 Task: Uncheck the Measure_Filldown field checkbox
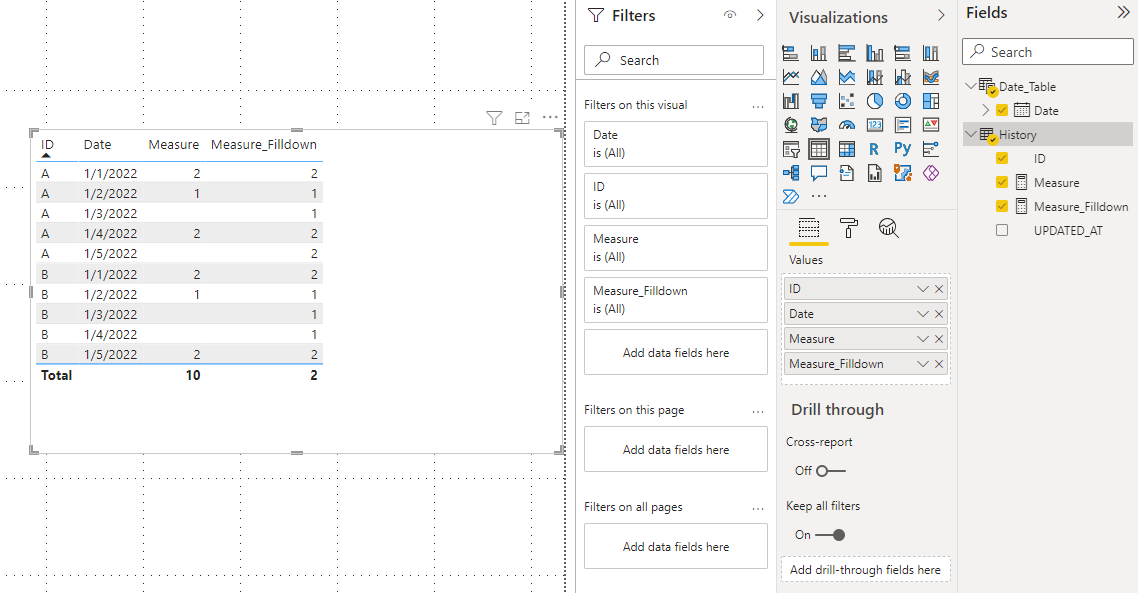(x=1002, y=206)
